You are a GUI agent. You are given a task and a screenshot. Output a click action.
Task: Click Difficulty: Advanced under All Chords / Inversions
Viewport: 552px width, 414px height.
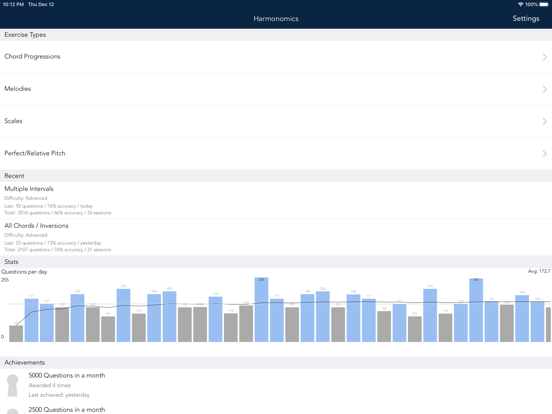(26, 235)
